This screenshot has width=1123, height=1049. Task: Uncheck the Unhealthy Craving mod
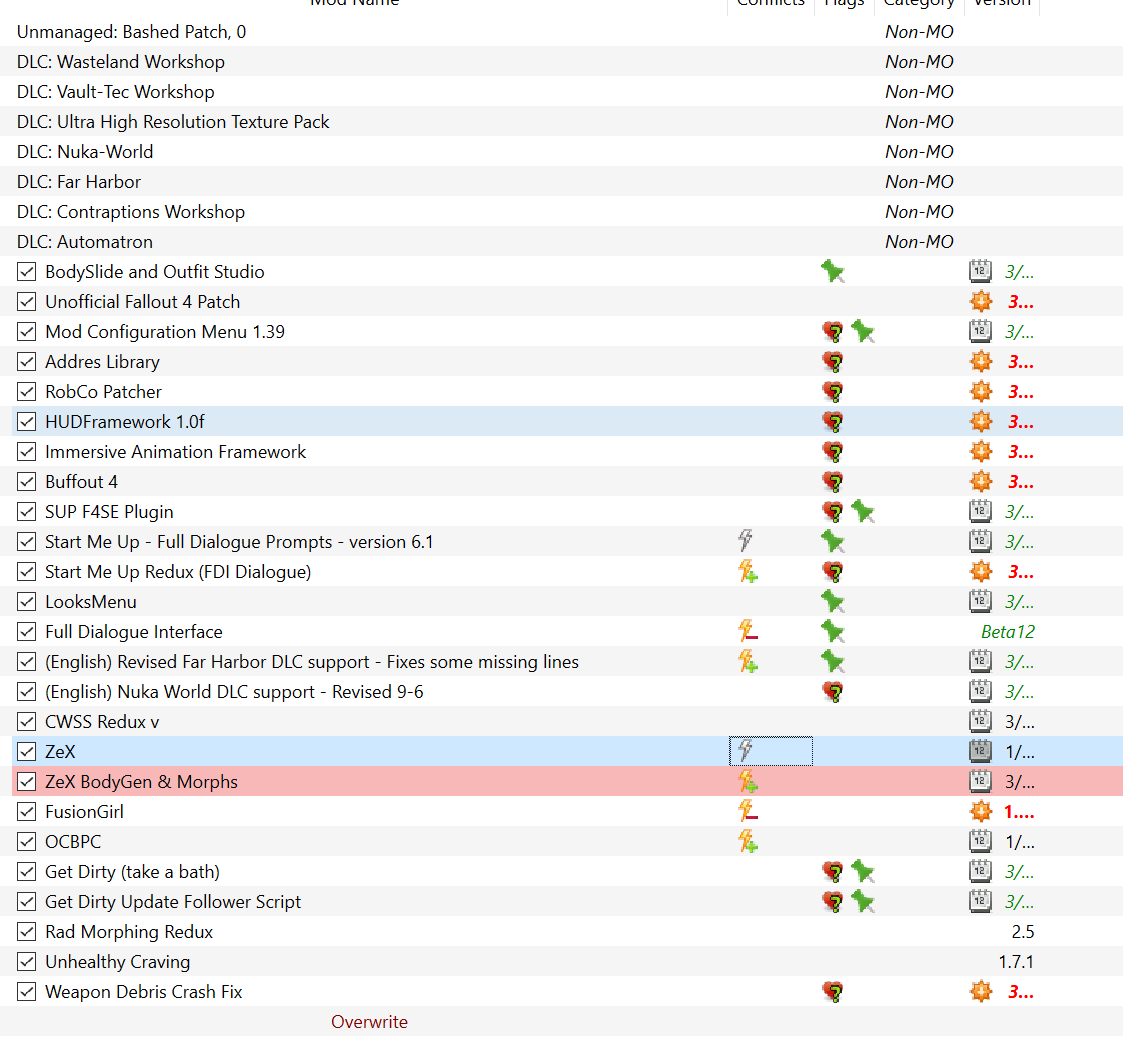coord(26,962)
